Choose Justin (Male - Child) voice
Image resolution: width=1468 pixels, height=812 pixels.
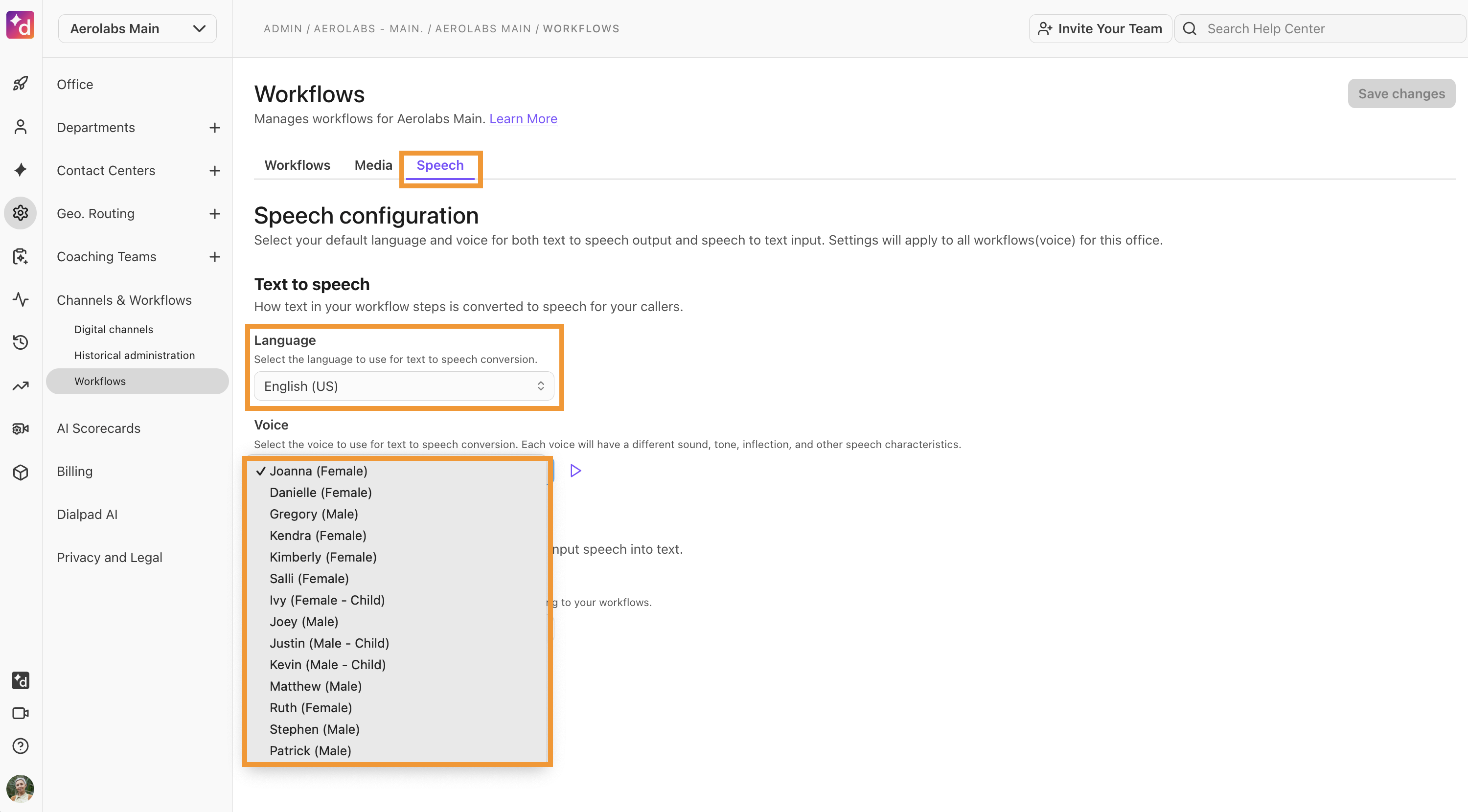[398, 643]
